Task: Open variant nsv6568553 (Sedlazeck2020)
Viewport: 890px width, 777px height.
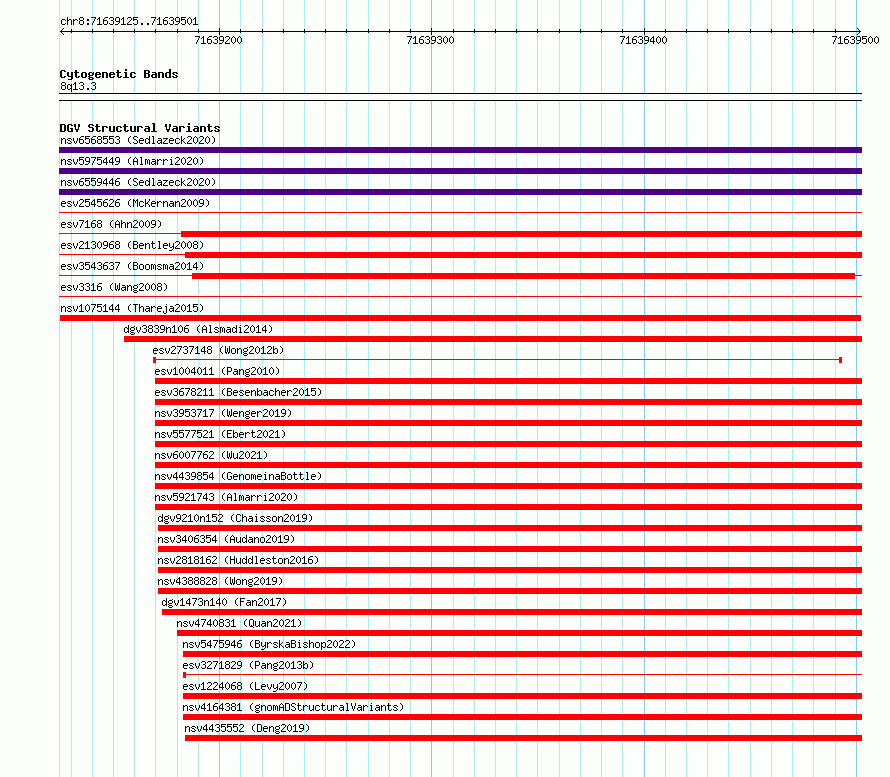Action: 138,140
